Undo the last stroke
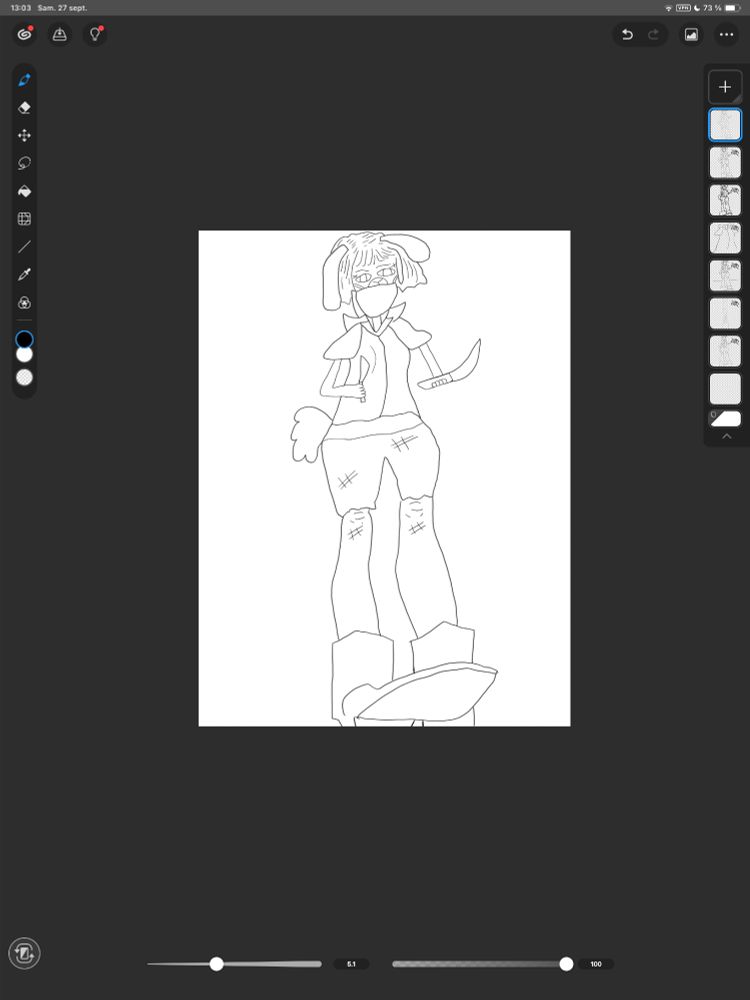This screenshot has width=750, height=1000. click(627, 34)
